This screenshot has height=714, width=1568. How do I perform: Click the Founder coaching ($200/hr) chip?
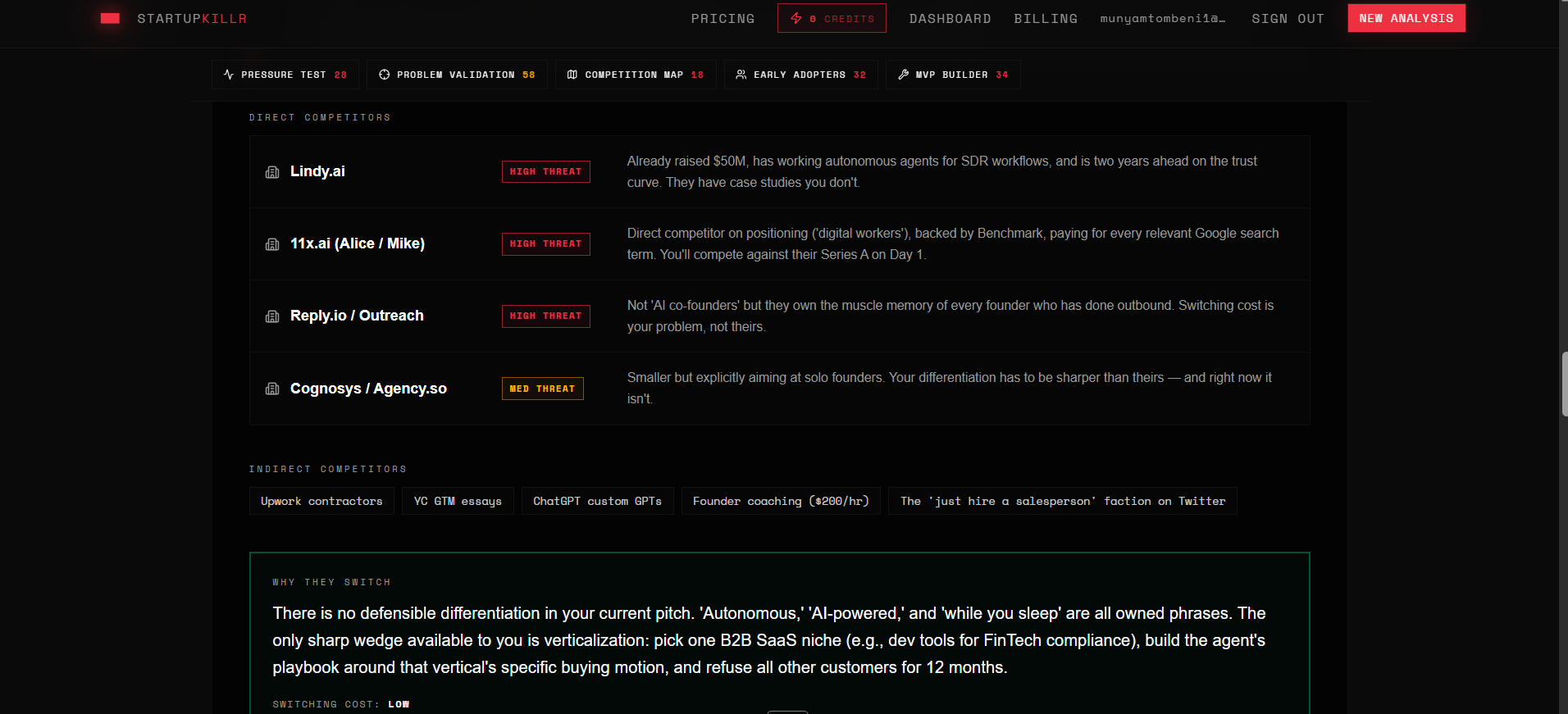click(x=781, y=501)
